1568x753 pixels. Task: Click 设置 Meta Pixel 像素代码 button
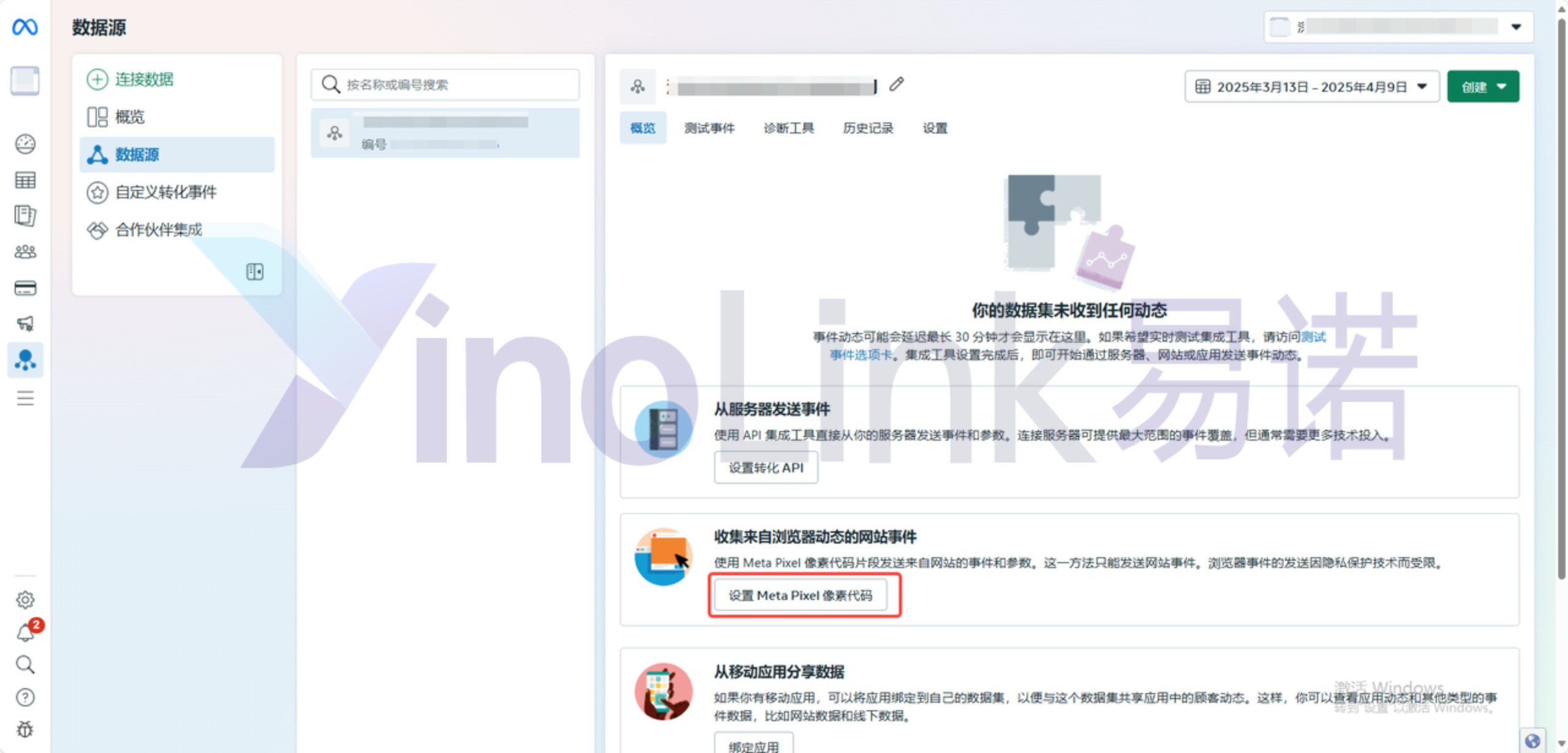(x=801, y=595)
